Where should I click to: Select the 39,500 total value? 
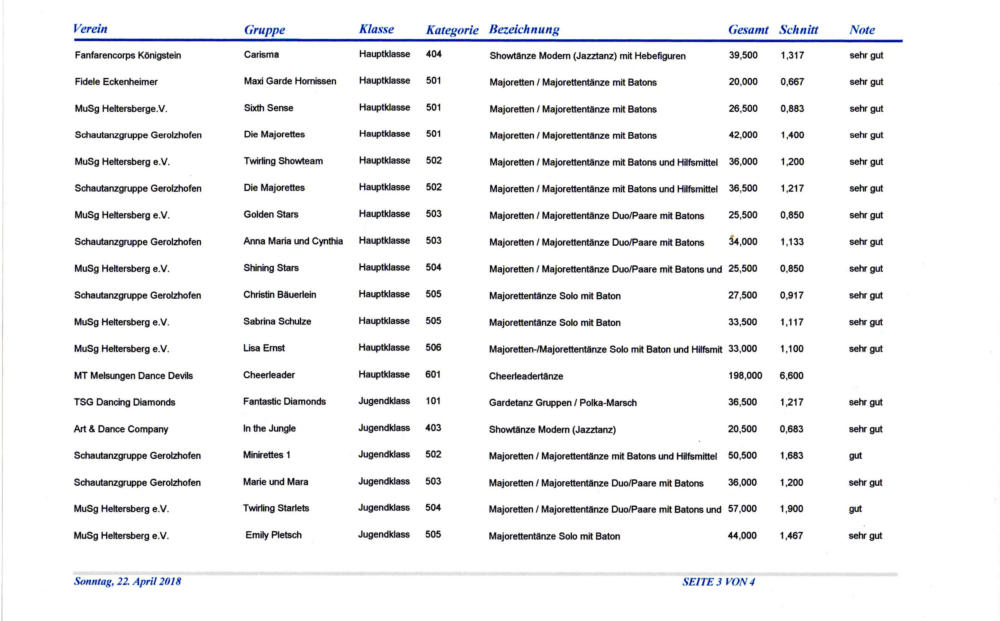coord(743,55)
